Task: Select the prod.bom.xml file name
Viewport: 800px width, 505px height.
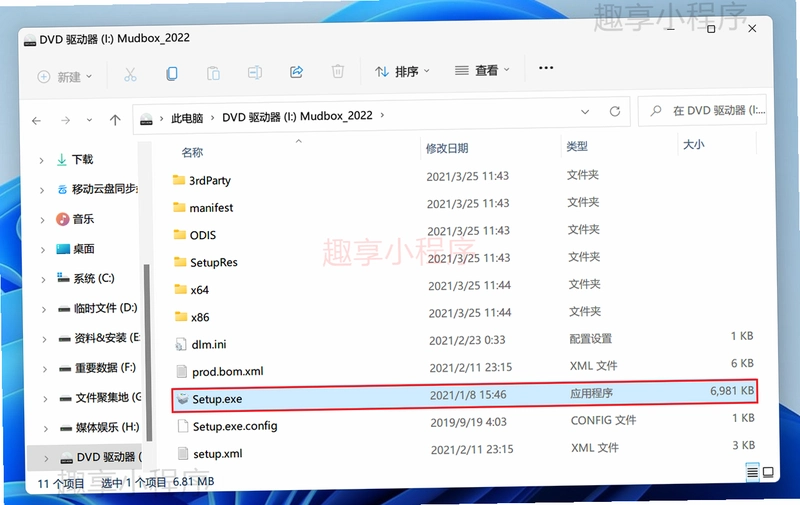Action: [x=228, y=372]
